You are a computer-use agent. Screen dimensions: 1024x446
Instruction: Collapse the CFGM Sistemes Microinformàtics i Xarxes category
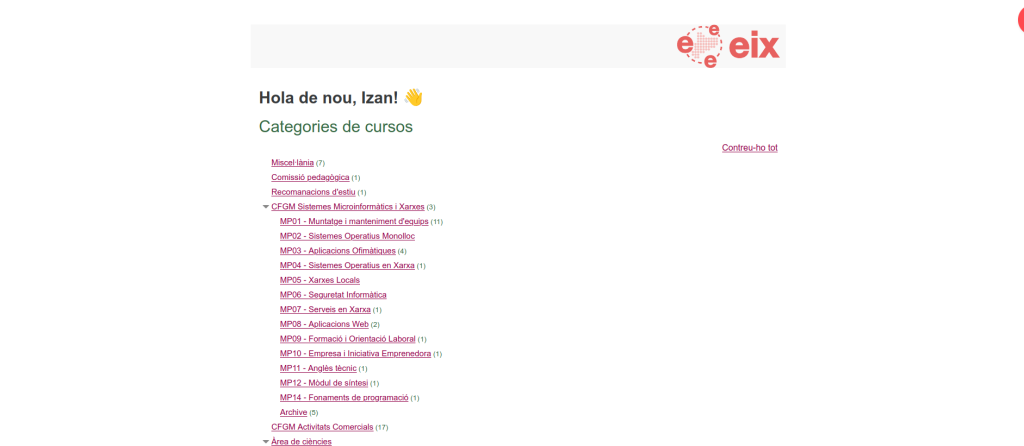click(x=266, y=207)
